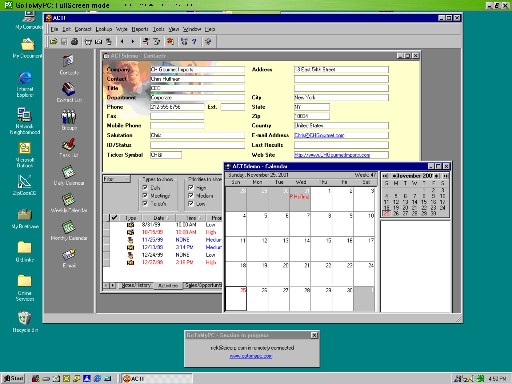This screenshot has width=512, height=384.
Task: Show the Daily Calendar from the sidebar
Action: coord(69,175)
